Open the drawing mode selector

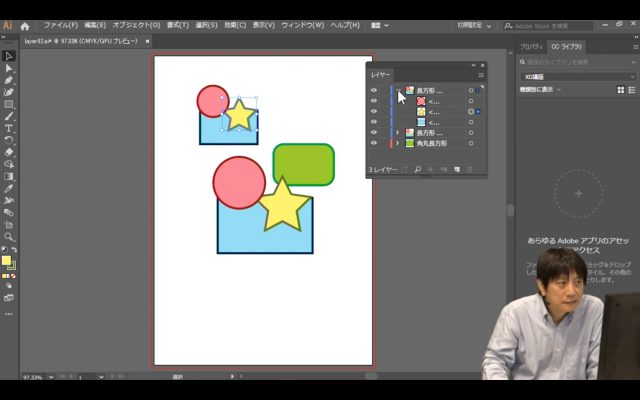pyautogui.click(x=9, y=286)
